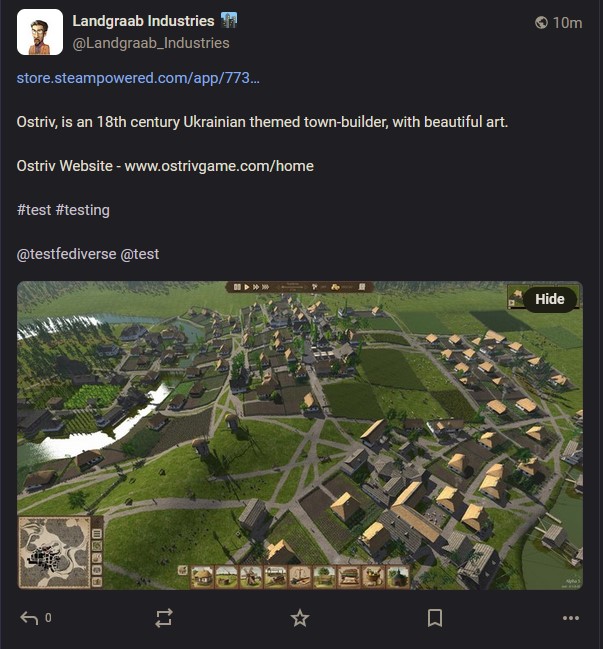The height and width of the screenshot is (649, 603).
Task: Click the globe public visibility icon
Action: [x=541, y=22]
